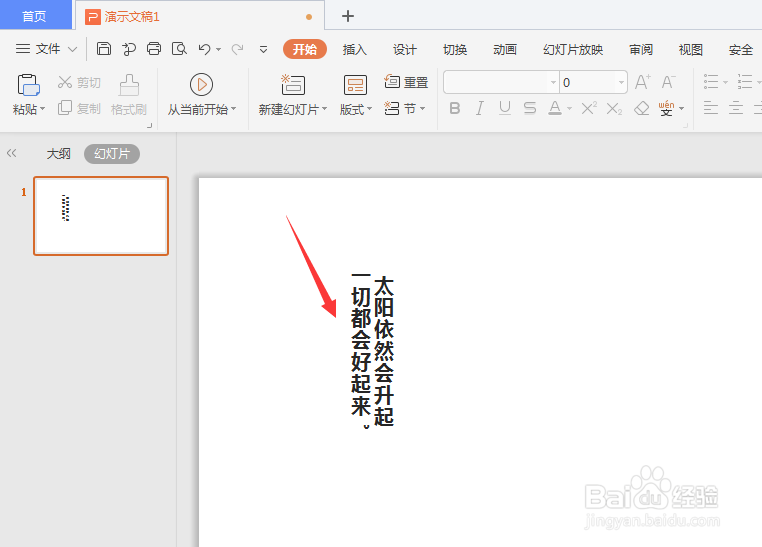This screenshot has height=547, width=762.
Task: Click the center align icon
Action: pos(736,108)
